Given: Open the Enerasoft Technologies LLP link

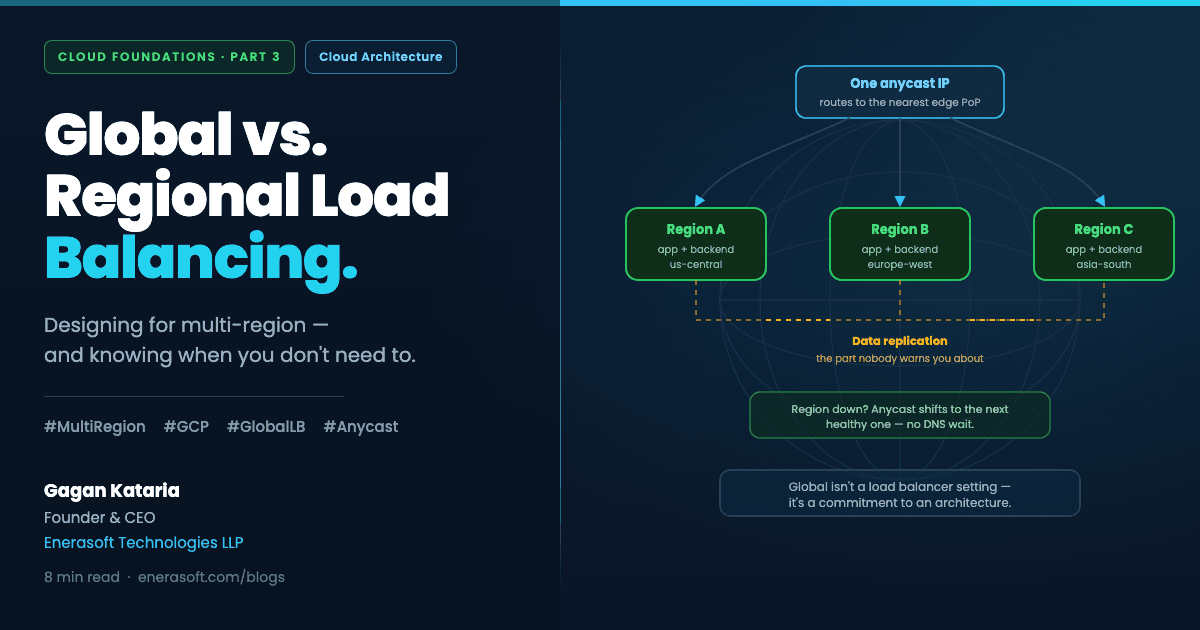Looking at the screenshot, I should [144, 543].
